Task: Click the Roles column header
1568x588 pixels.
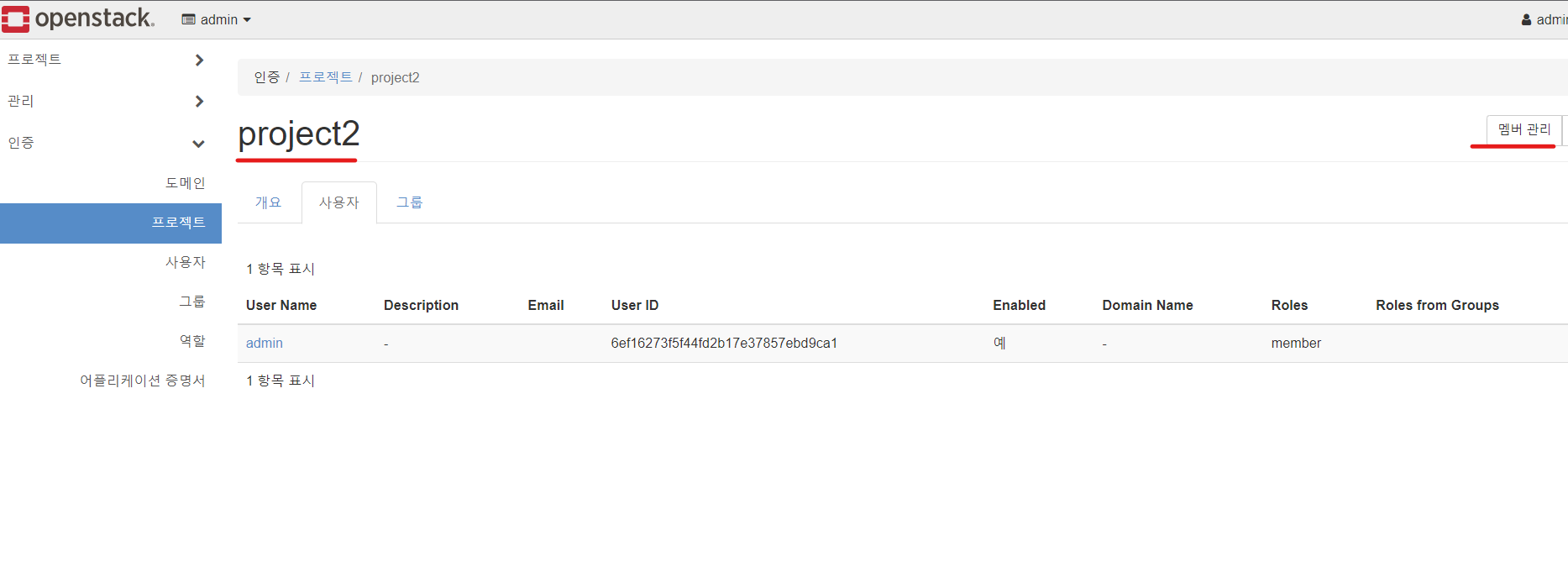Action: 1288,305
